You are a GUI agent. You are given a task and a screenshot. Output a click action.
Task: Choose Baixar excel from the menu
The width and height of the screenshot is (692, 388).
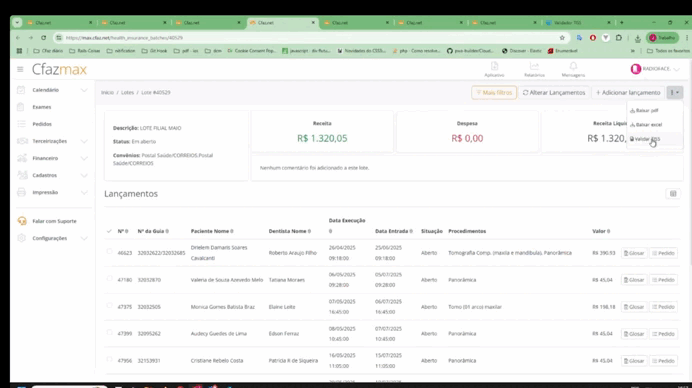(x=646, y=124)
